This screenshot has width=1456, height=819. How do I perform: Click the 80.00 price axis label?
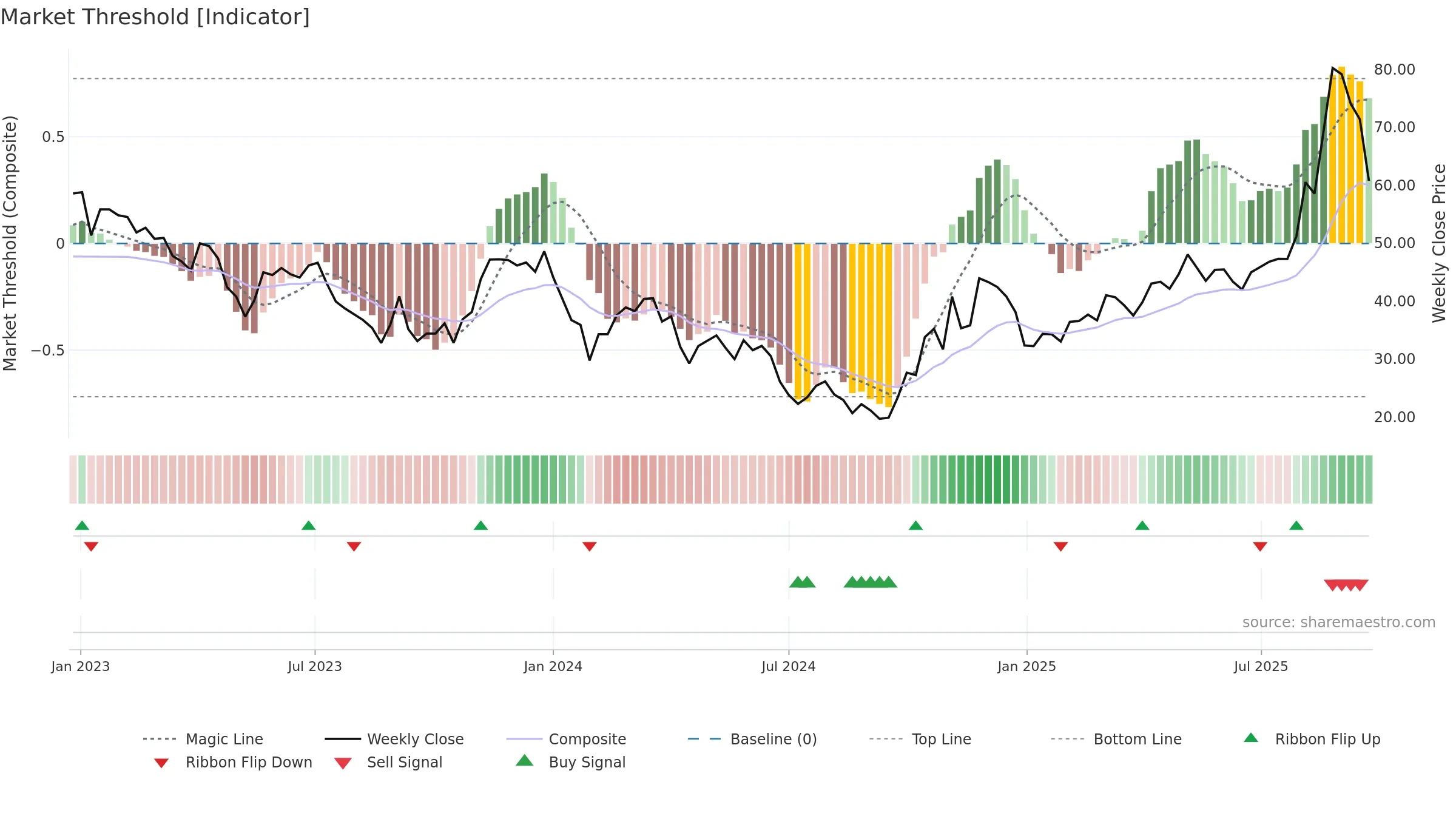point(1395,70)
